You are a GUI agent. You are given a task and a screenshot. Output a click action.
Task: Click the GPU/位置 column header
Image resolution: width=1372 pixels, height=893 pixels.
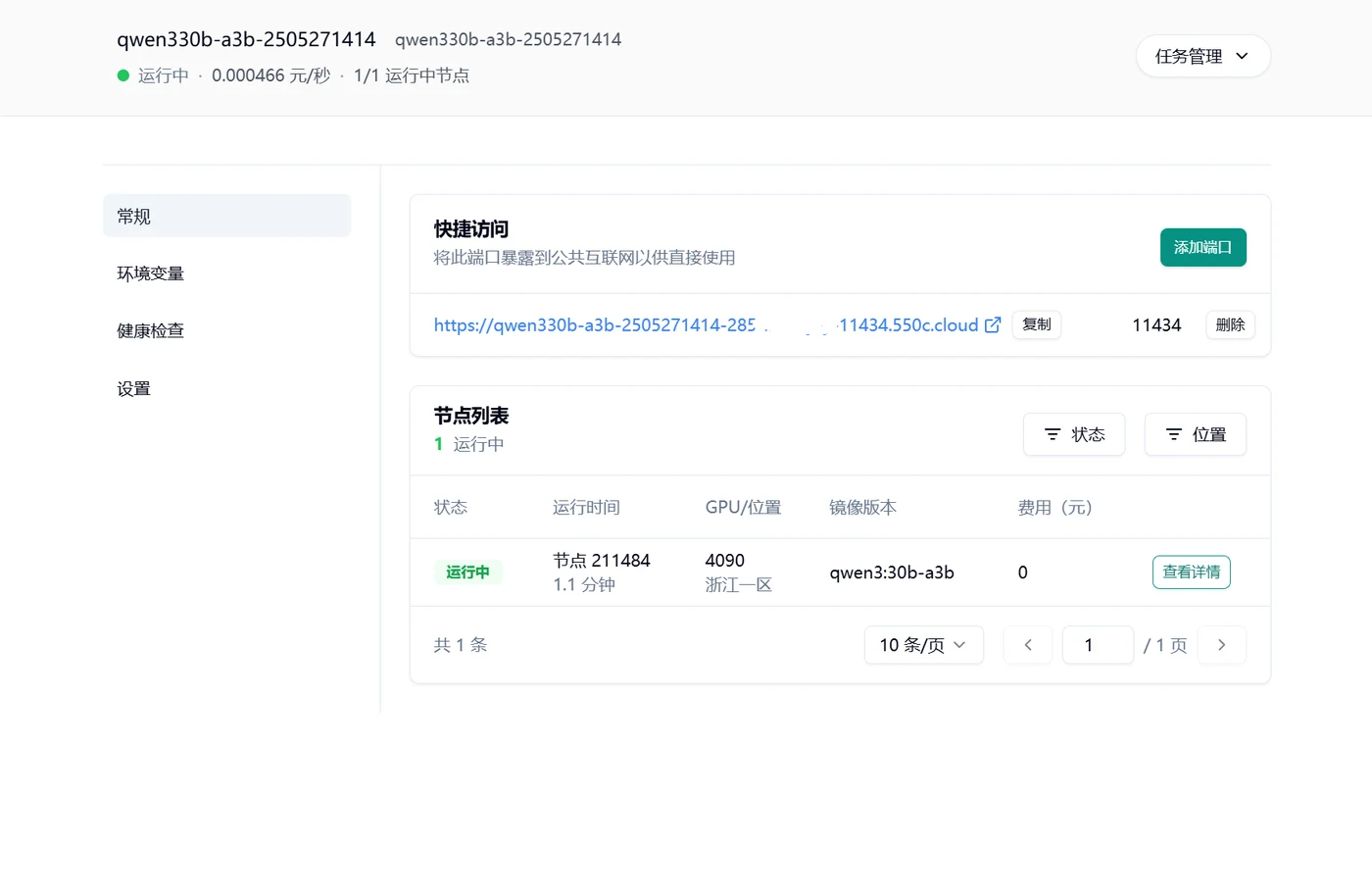click(x=743, y=508)
